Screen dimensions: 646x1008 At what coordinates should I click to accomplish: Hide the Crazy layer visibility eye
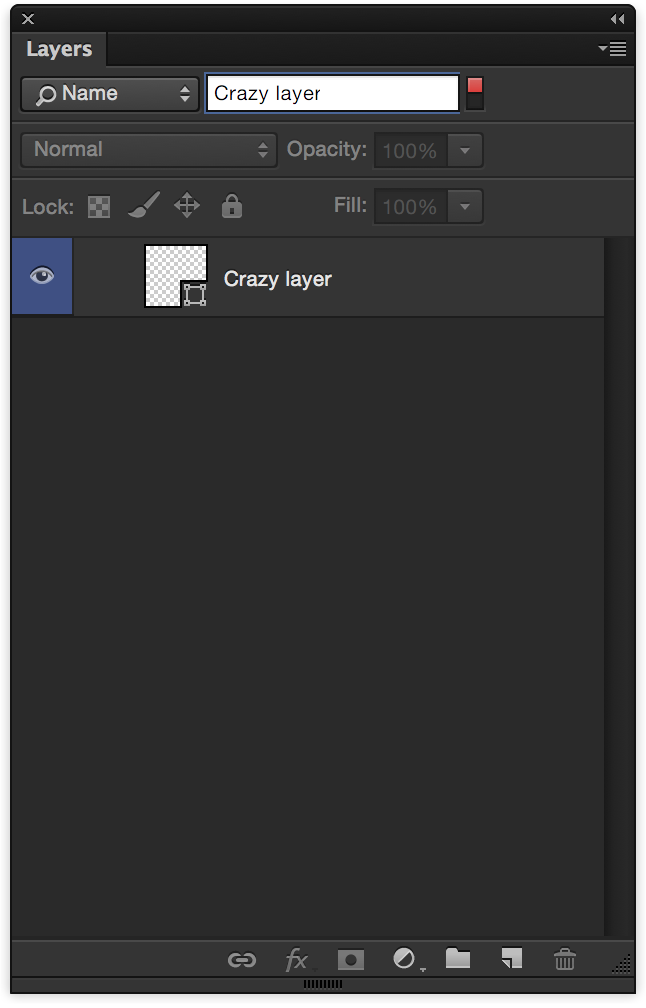42,276
